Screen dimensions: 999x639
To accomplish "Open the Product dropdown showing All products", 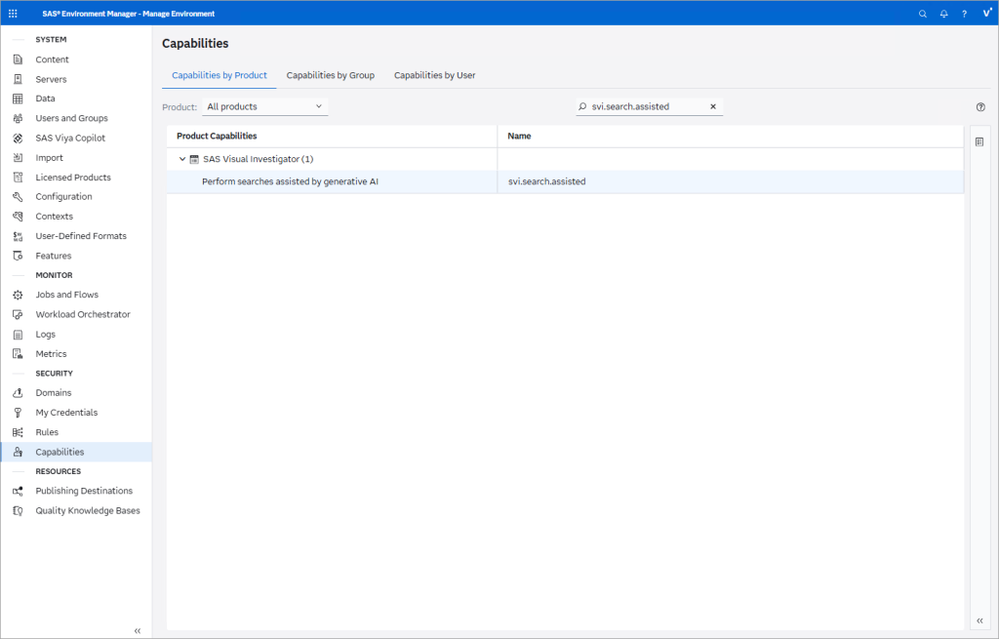I will click(264, 106).
